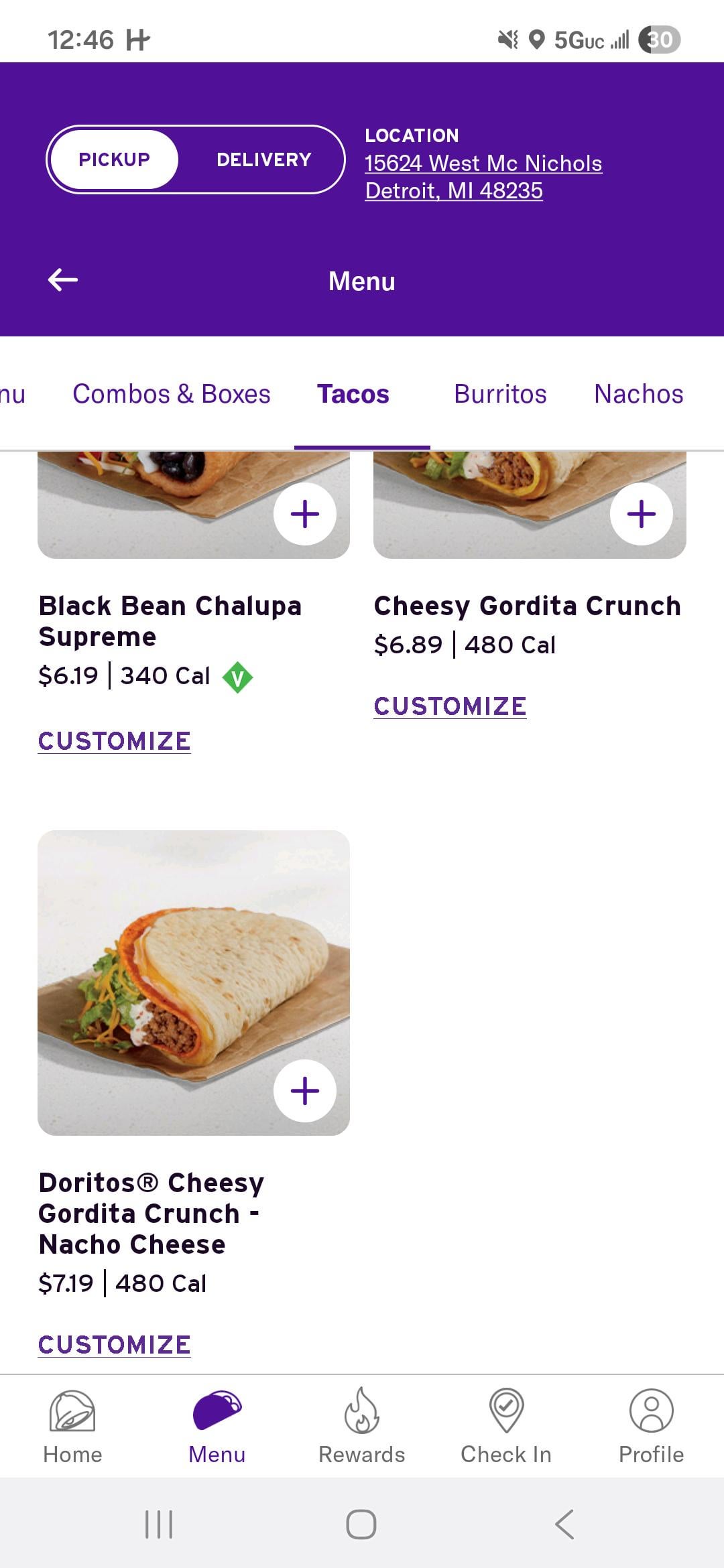724x1568 pixels.
Task: Open the Combos & Boxes category tab
Action: click(x=172, y=394)
